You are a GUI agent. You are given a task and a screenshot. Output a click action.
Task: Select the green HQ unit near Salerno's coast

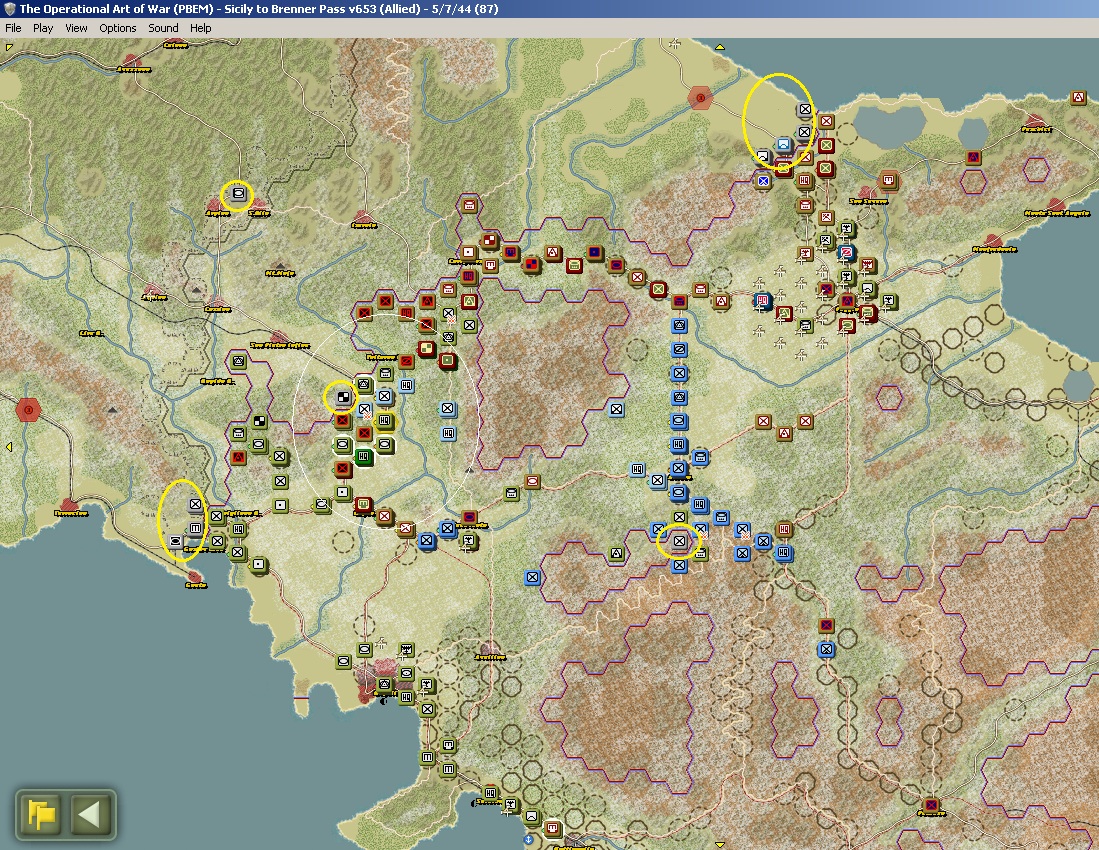490,793
